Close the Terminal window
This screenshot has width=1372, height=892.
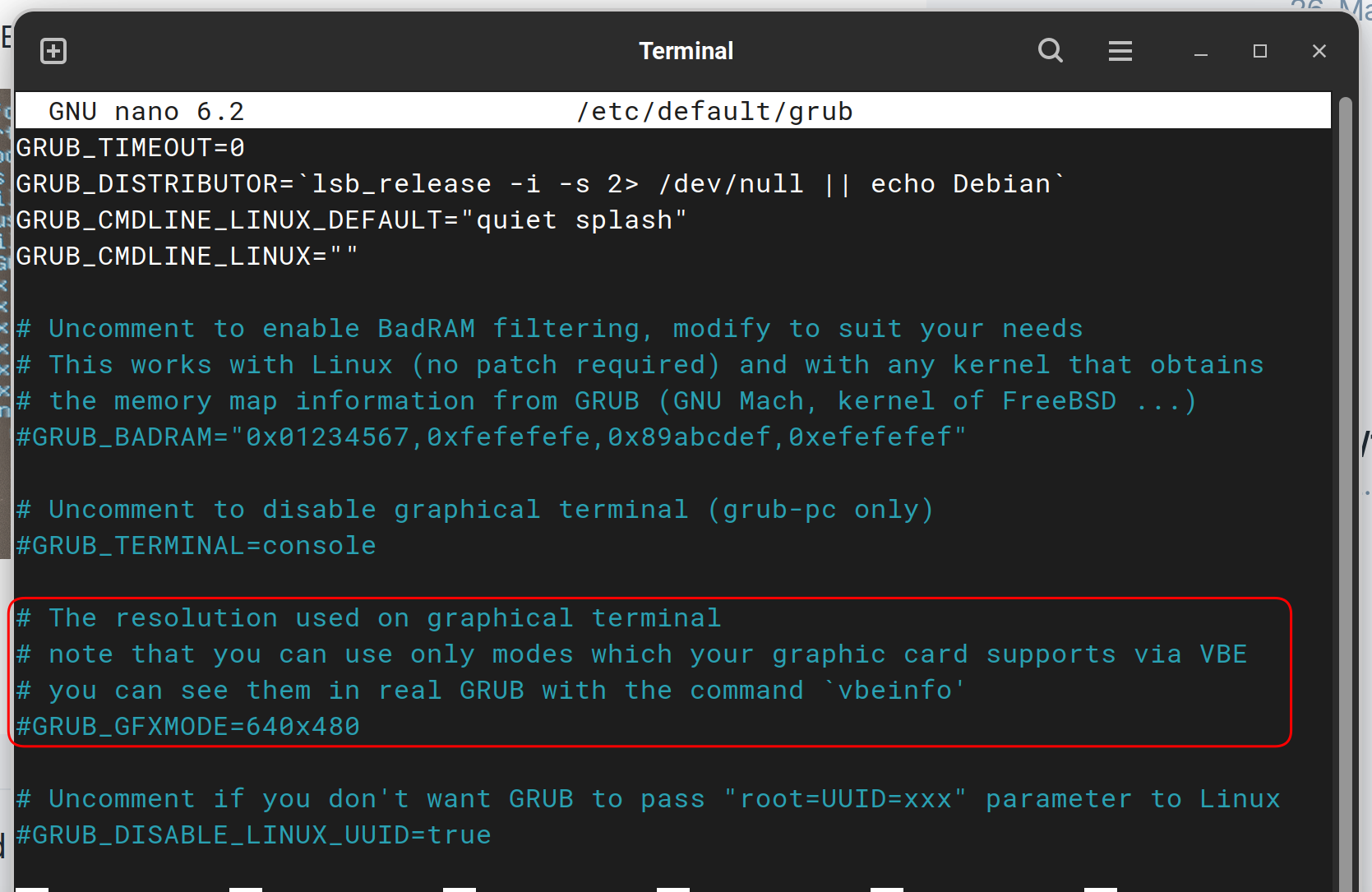coord(1319,51)
